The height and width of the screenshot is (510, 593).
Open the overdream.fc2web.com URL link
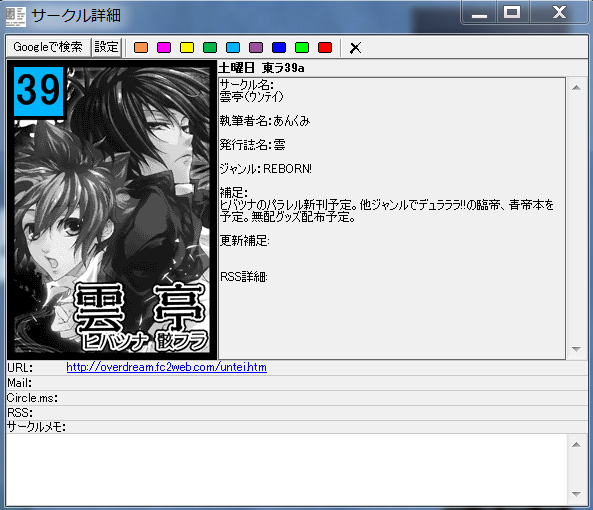click(x=166, y=367)
